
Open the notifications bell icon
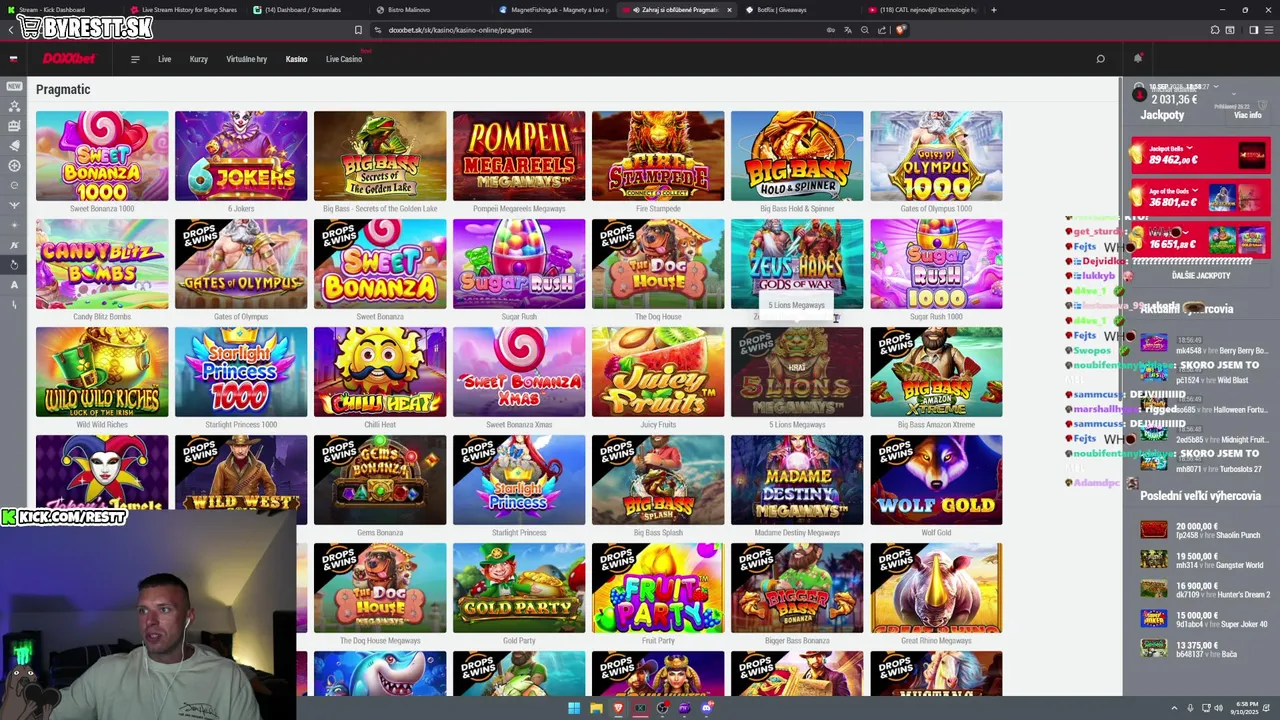tap(1137, 59)
